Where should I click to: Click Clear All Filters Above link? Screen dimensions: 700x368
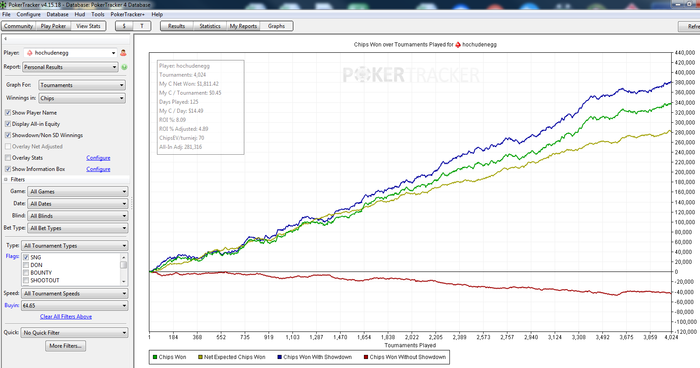66,317
